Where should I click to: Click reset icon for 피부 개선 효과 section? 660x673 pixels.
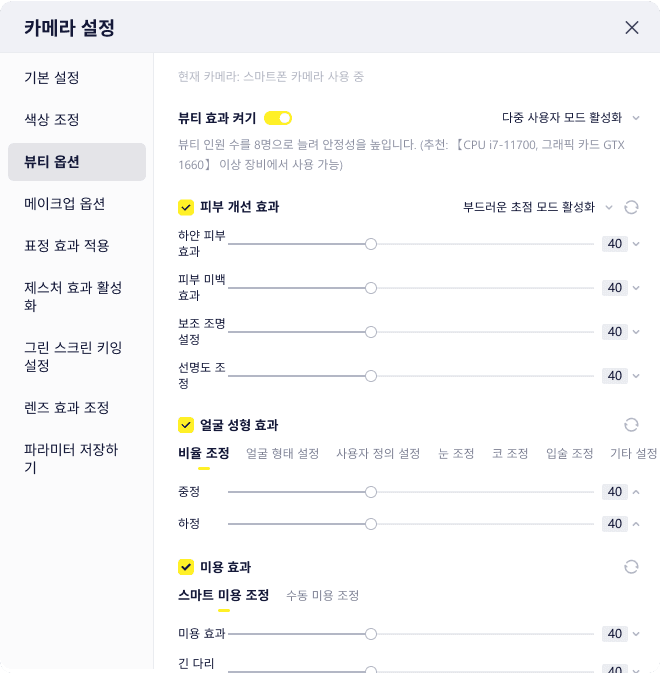[x=631, y=207]
